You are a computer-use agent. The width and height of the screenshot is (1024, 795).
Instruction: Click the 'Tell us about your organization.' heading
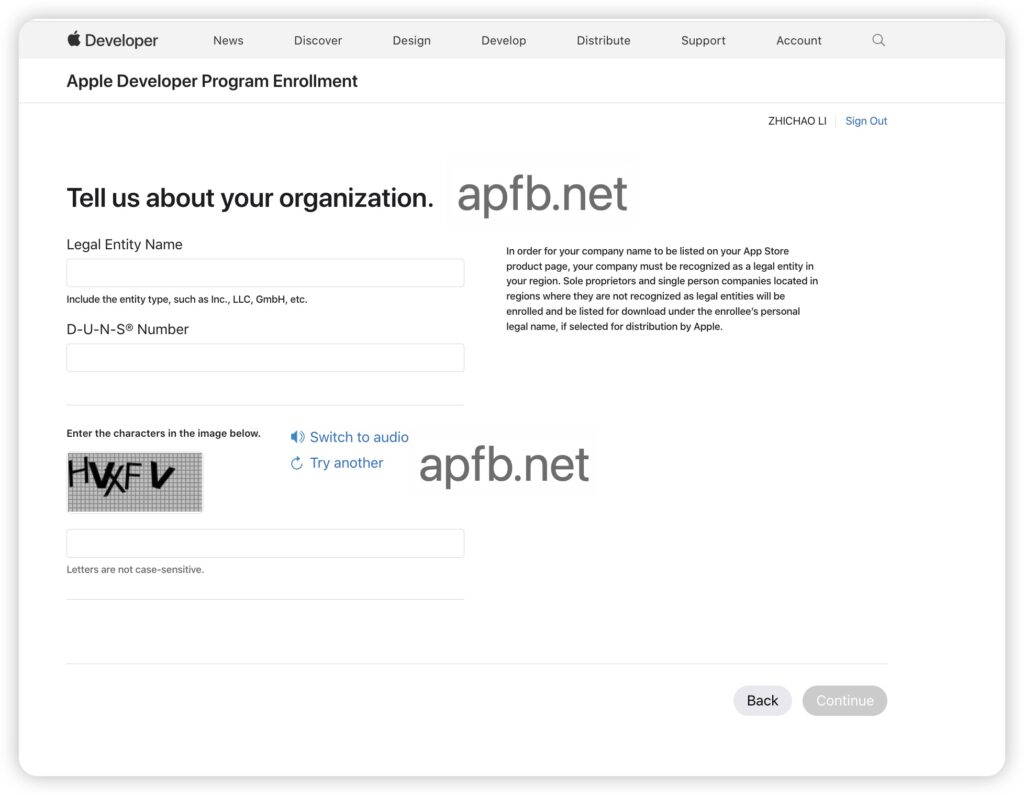(250, 198)
